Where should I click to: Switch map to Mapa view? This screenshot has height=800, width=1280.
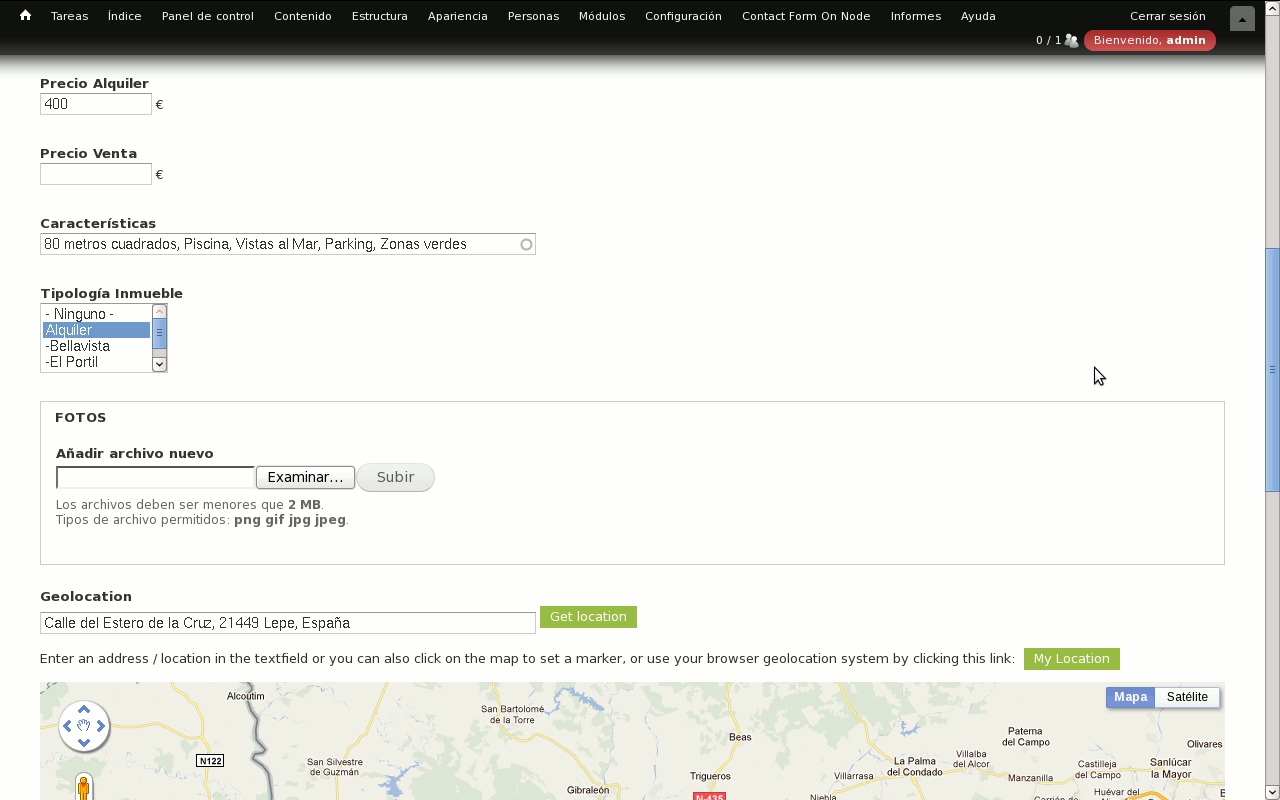[x=1130, y=697]
